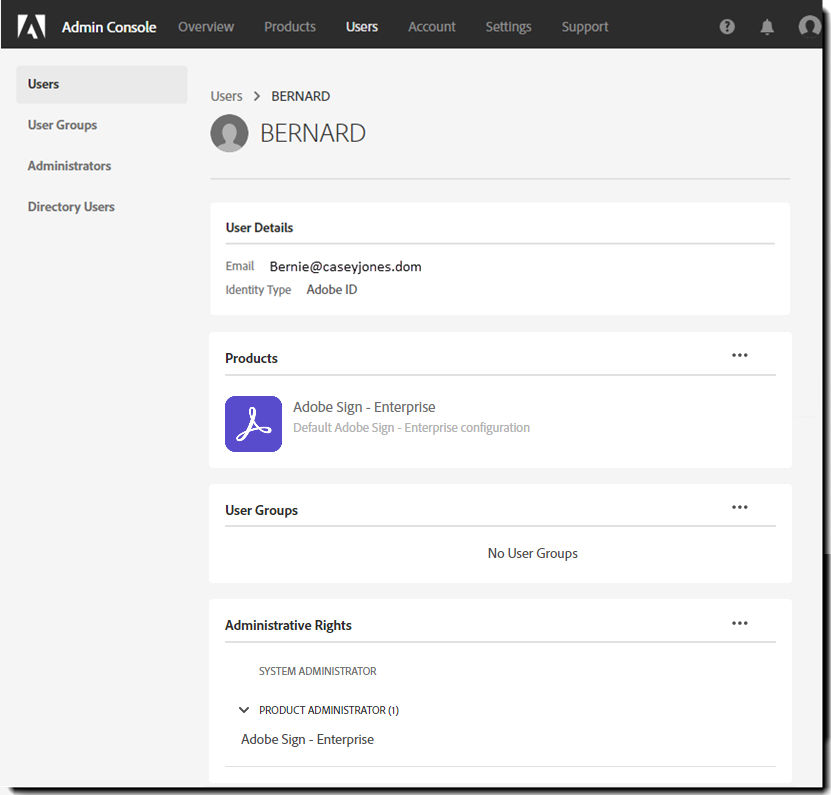Viewport: 831px width, 795px height.
Task: Click the User Details section heading
Action: pos(259,227)
